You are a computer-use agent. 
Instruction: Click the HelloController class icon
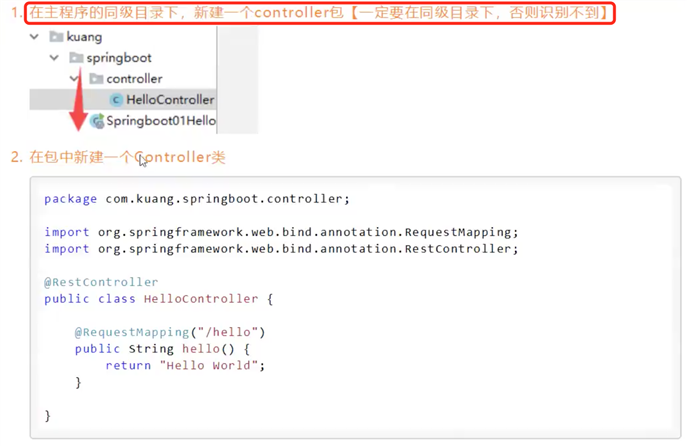(x=116, y=100)
